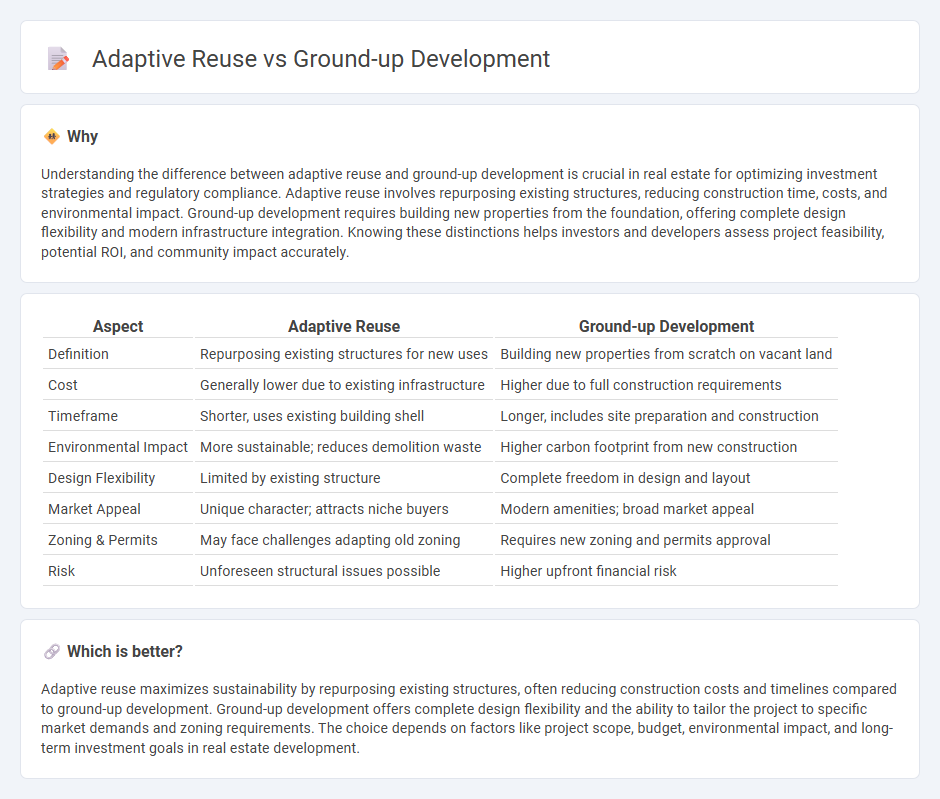Click cell 'Unique character; attracts niche buyers'

(344, 509)
